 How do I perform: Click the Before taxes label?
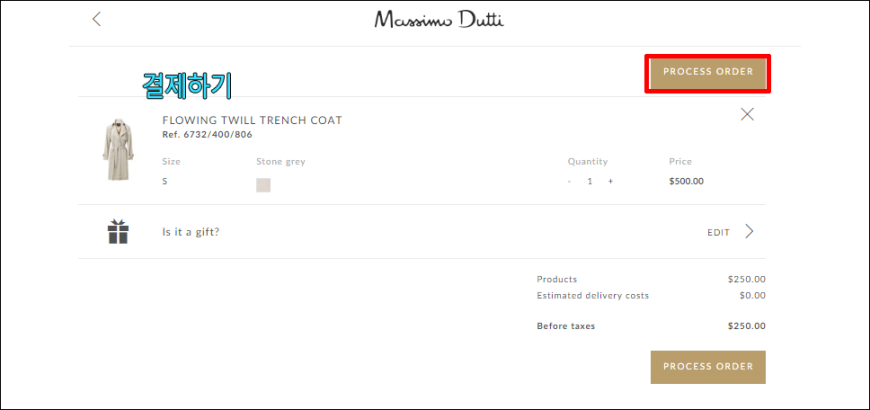565,326
